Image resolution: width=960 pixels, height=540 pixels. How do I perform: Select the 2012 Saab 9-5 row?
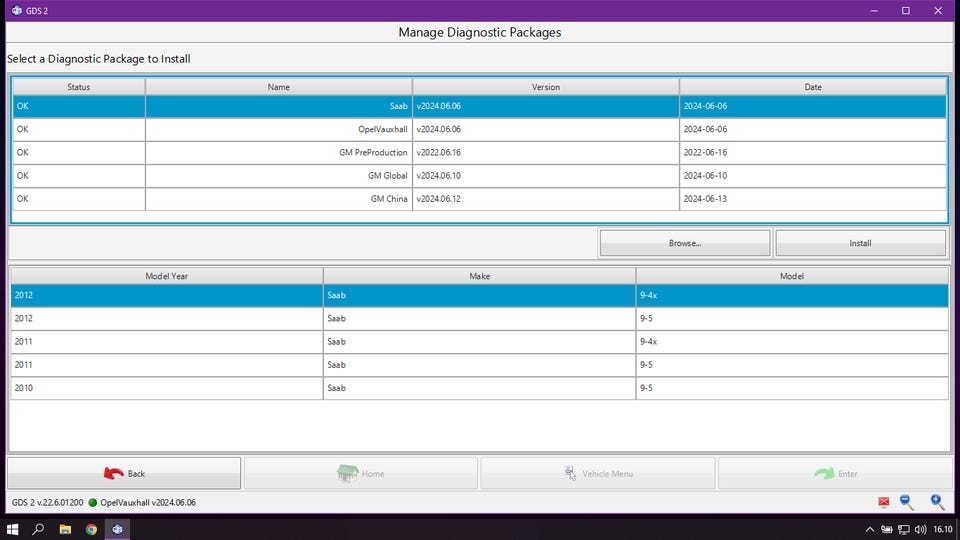[x=479, y=318]
